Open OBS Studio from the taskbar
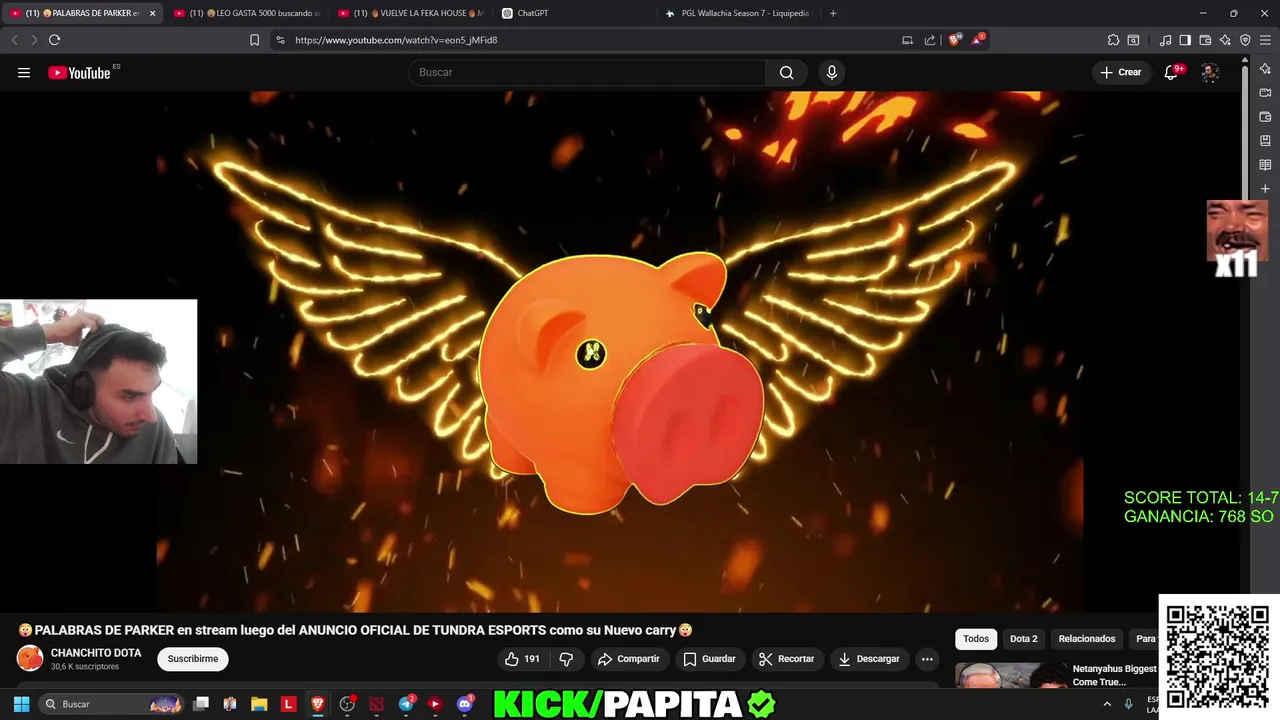The image size is (1280, 720). 347,704
